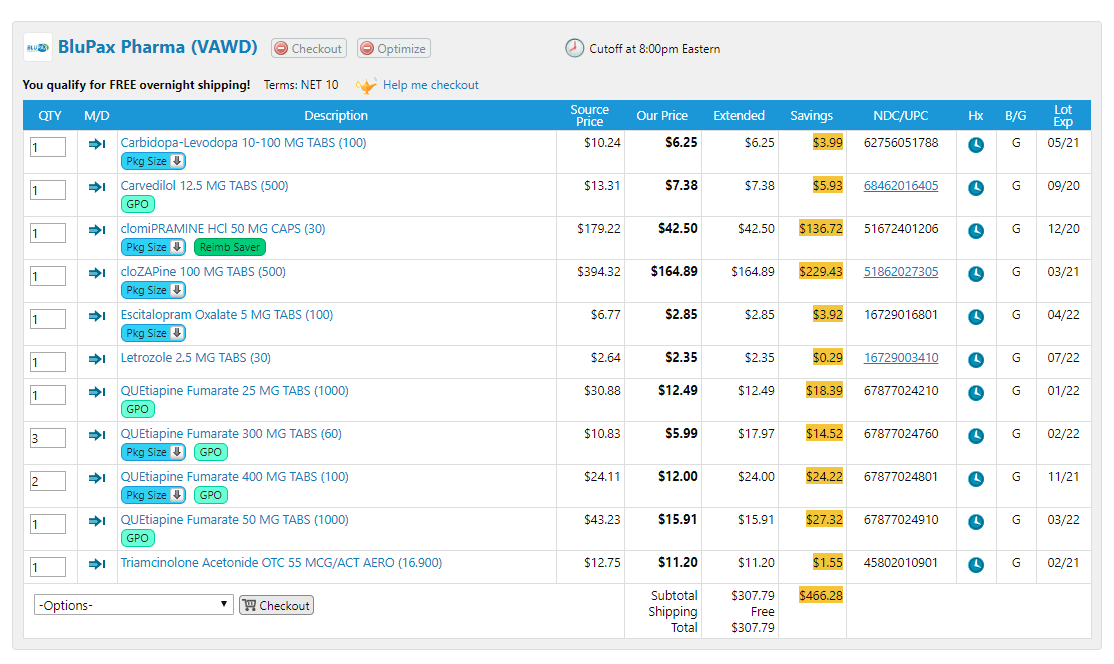Image resolution: width=1114 pixels, height=664 pixels.
Task: Click the GPO badge under Carvedilol
Action: [x=138, y=204]
